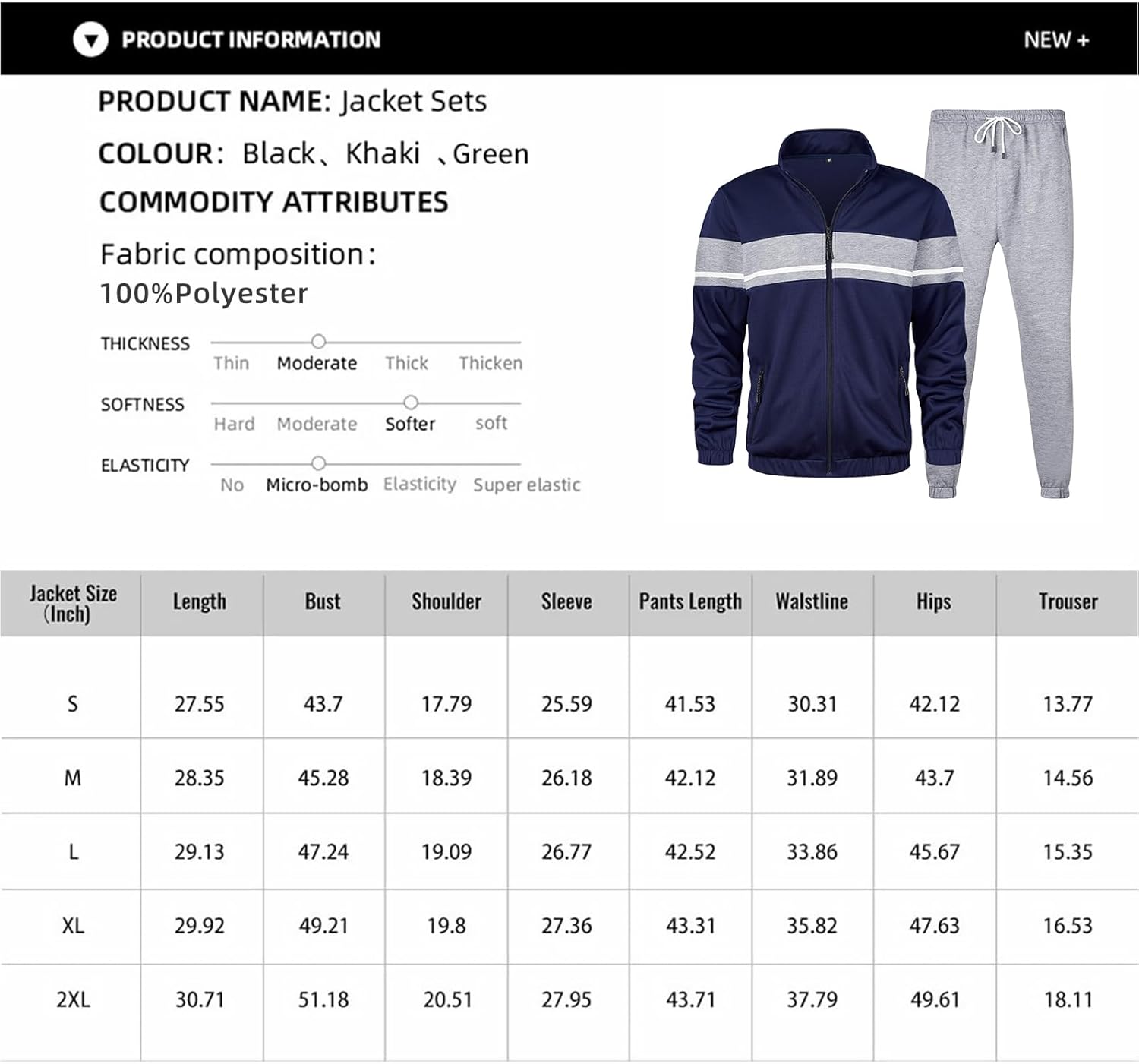Click the Elasticity slider handle
The width and height of the screenshot is (1139, 1064).
[318, 463]
